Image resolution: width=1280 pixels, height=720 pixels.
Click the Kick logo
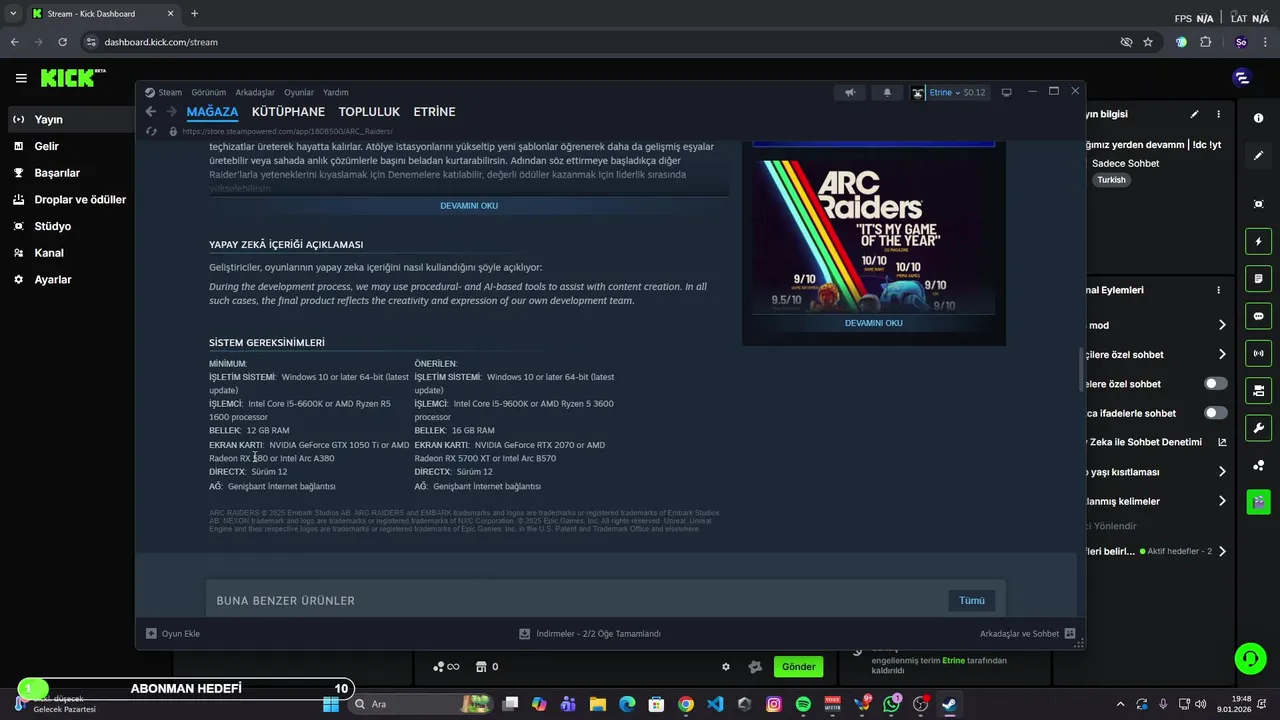(x=72, y=78)
